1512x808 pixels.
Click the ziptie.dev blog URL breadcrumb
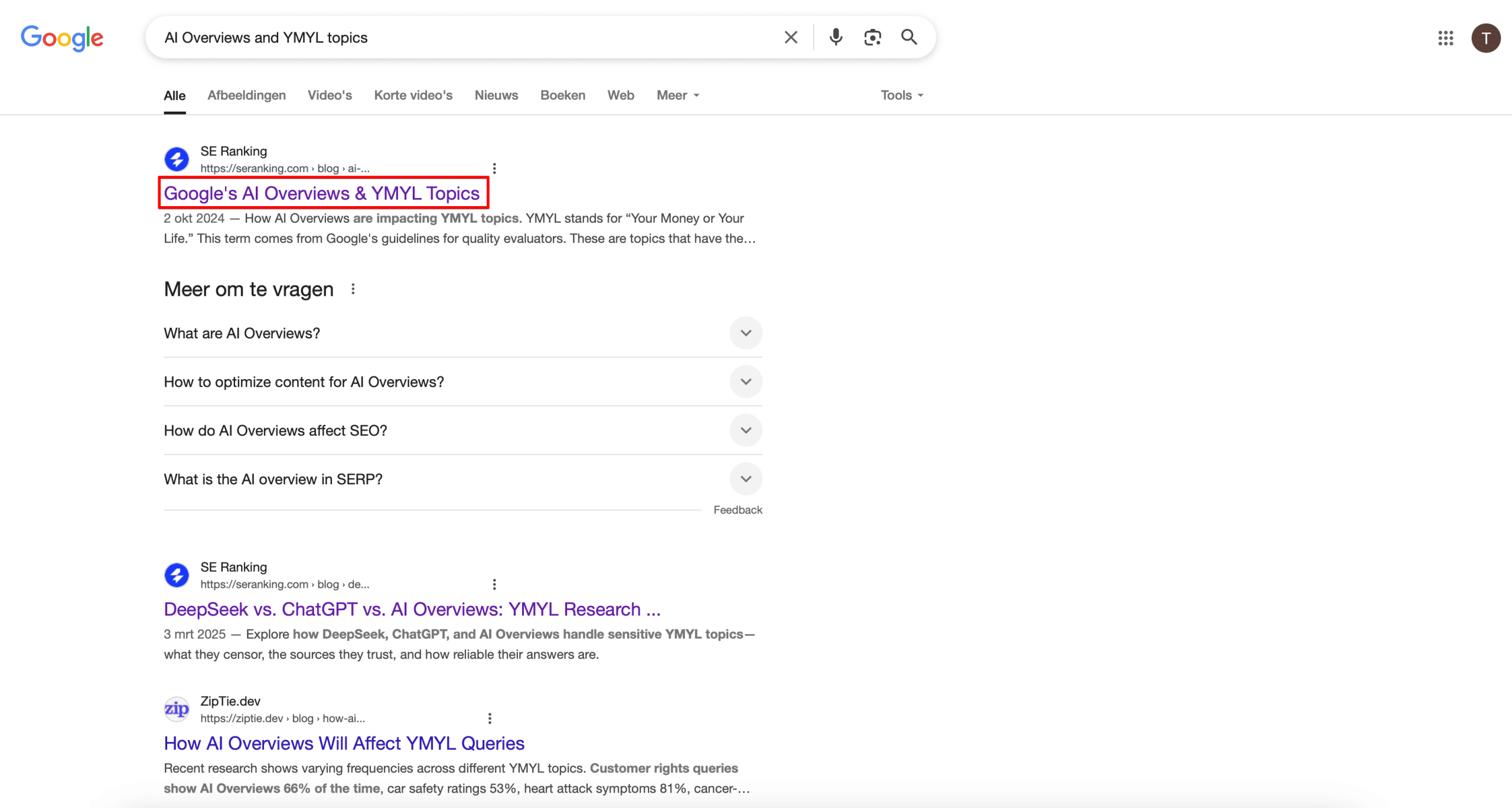click(282, 718)
